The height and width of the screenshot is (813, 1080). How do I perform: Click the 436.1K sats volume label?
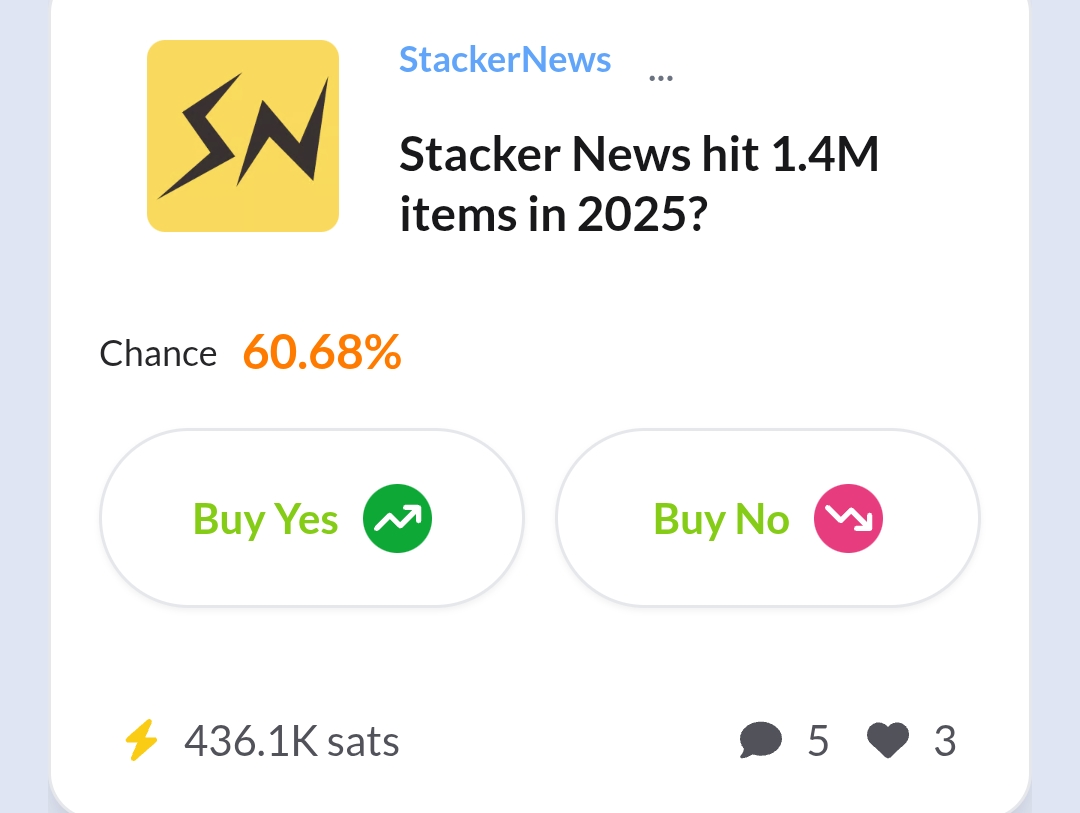pyautogui.click(x=291, y=741)
